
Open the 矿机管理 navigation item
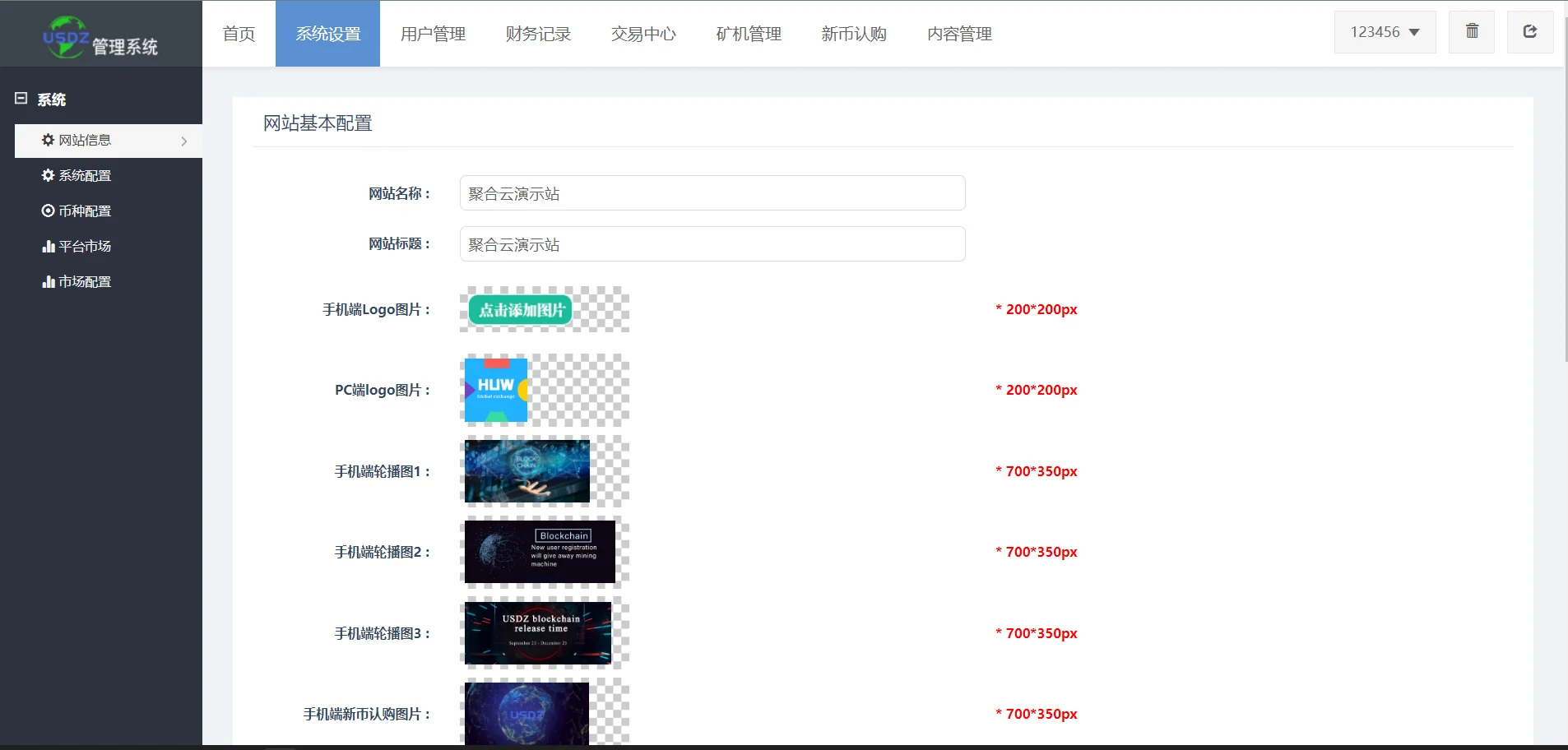coord(749,34)
